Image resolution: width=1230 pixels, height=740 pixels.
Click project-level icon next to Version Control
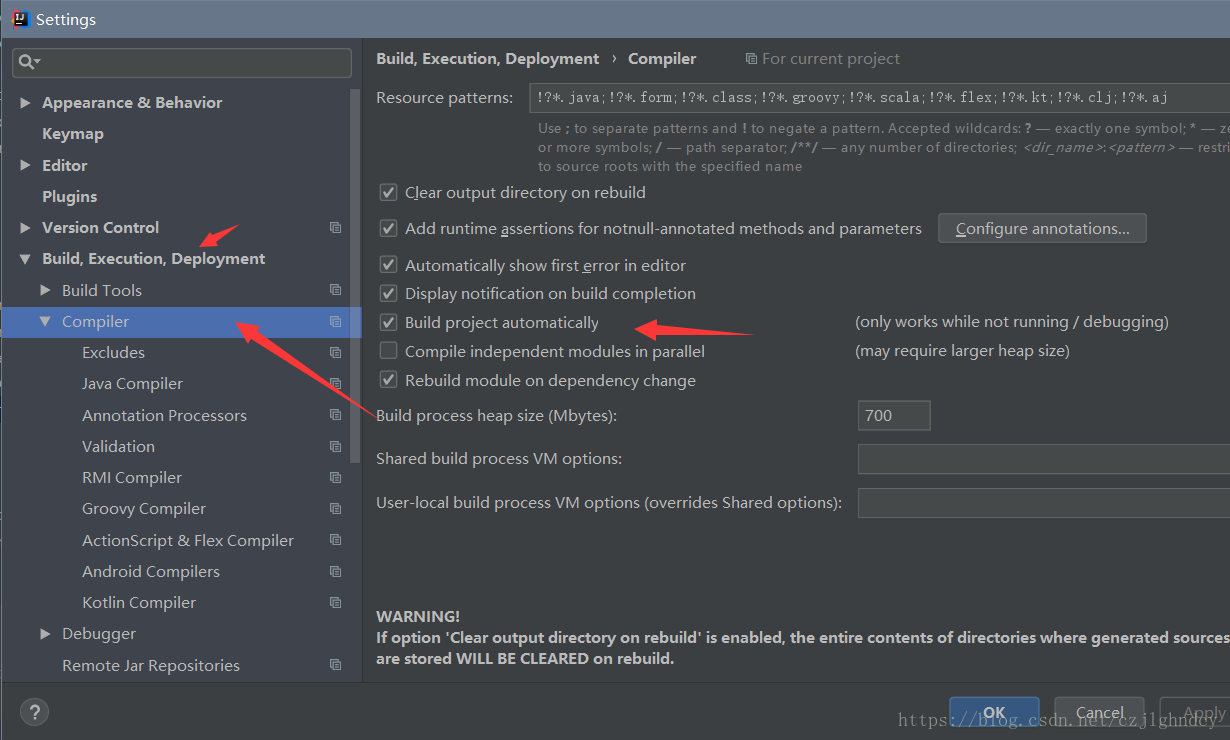[335, 228]
